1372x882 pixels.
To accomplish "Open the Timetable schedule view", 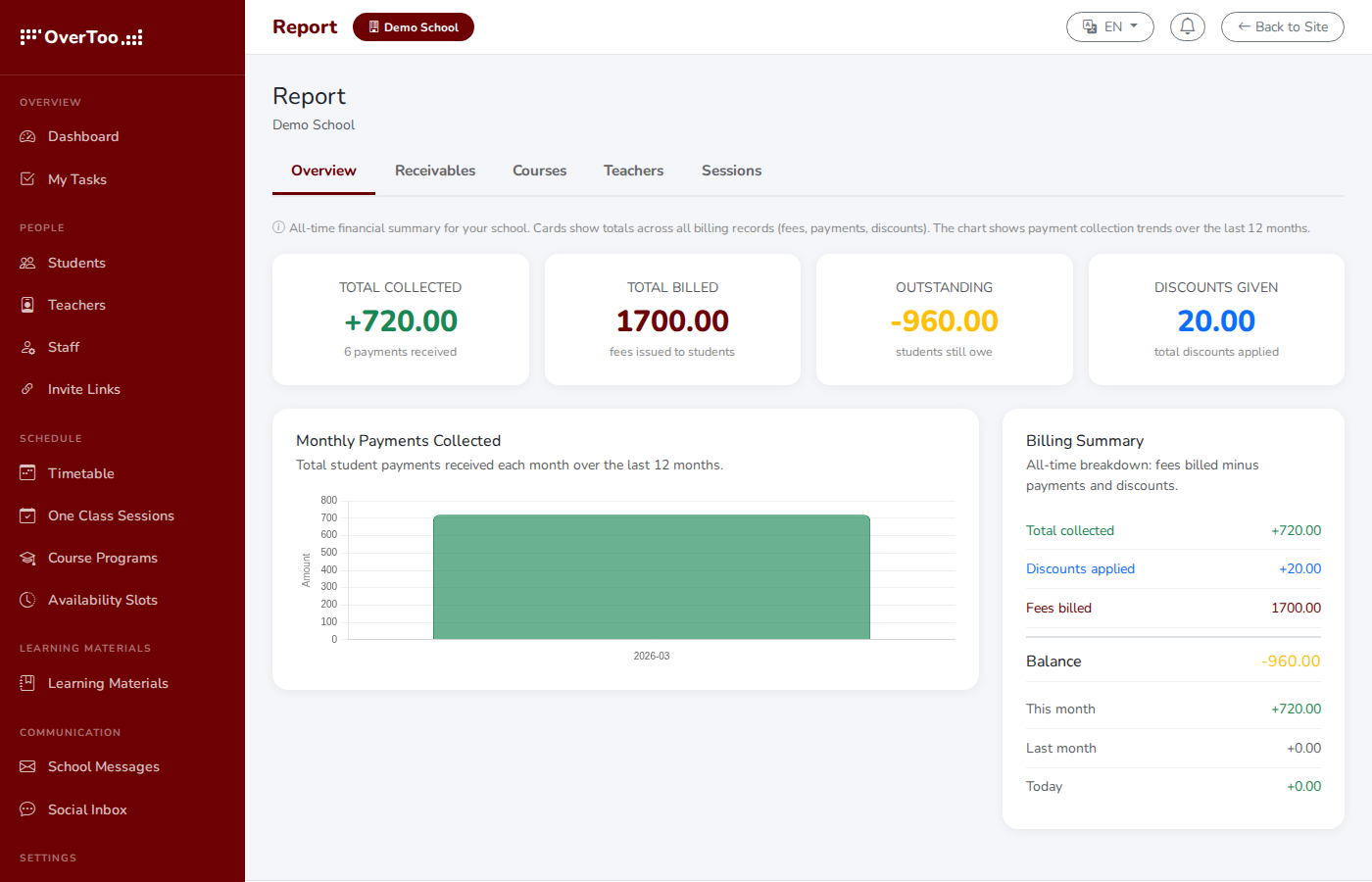I will (82, 473).
